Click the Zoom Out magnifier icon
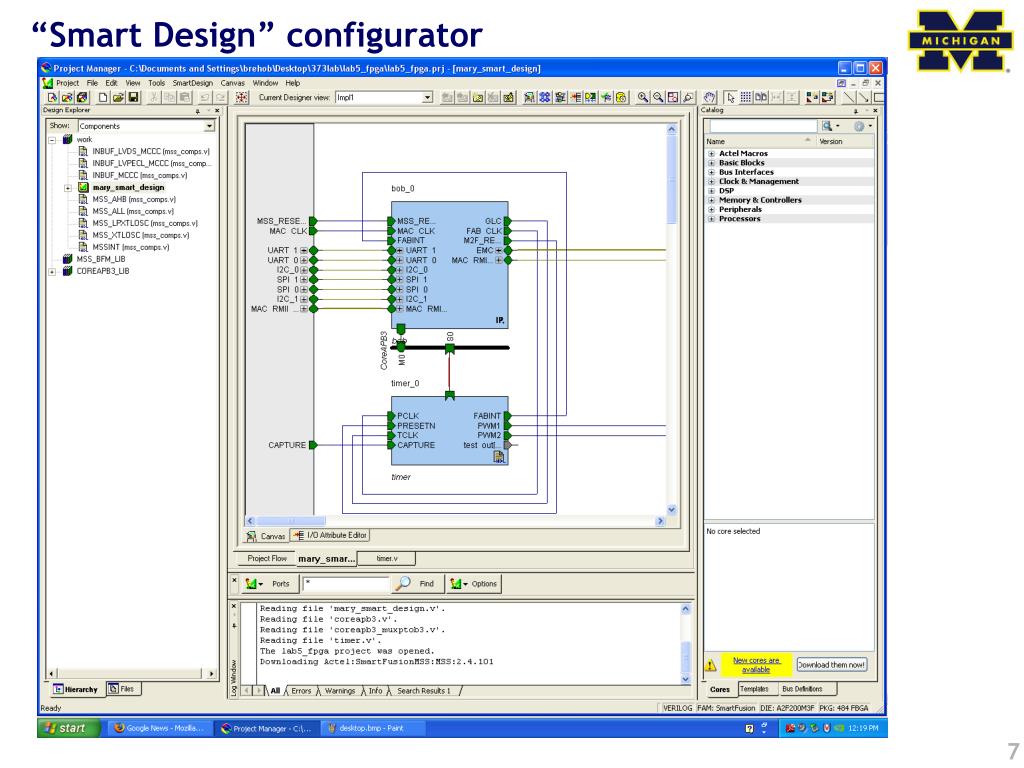1024x768 pixels. pyautogui.click(x=658, y=97)
